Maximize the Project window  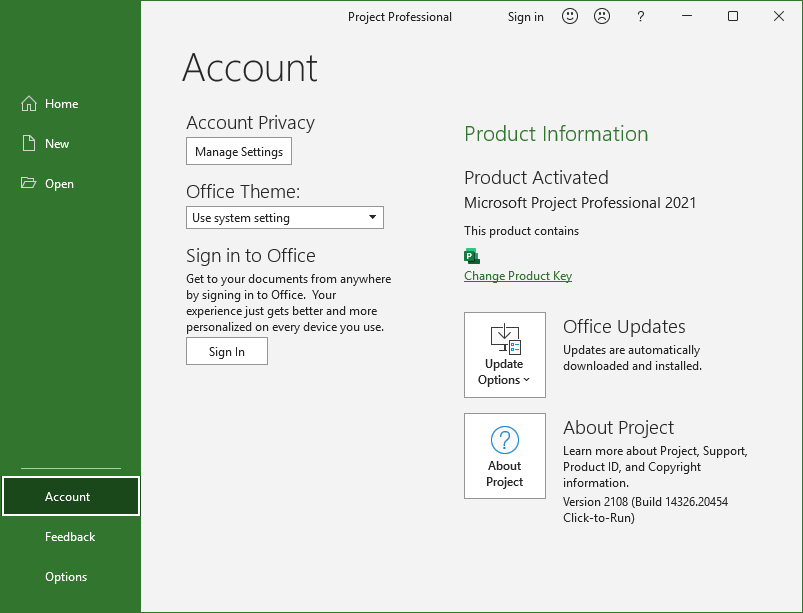coord(733,16)
